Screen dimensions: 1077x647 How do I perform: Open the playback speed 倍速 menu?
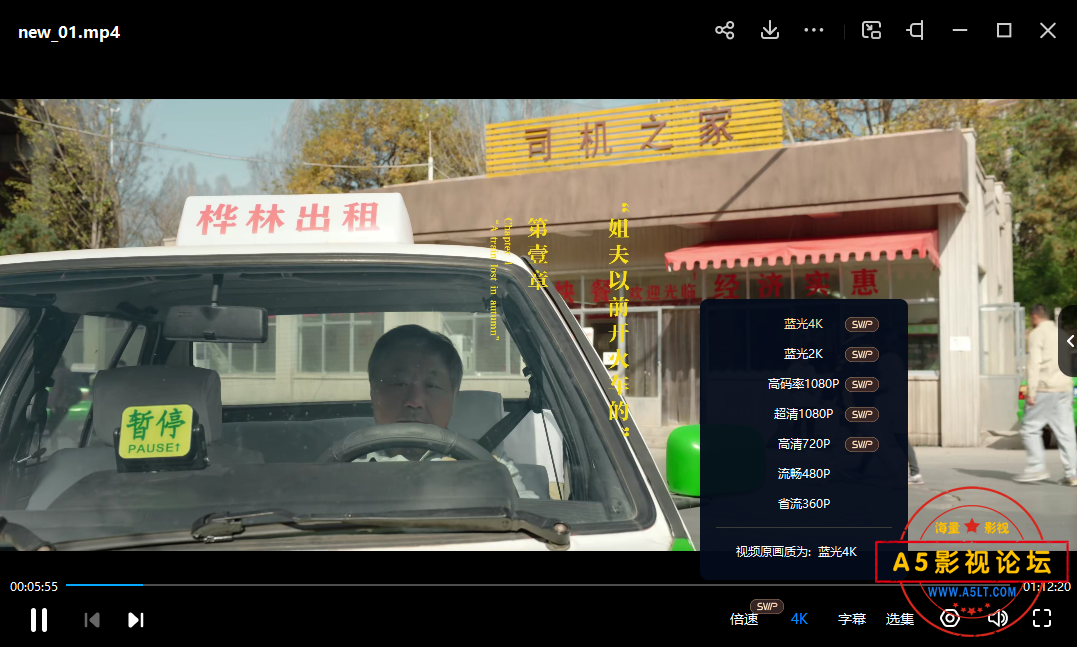(x=744, y=619)
